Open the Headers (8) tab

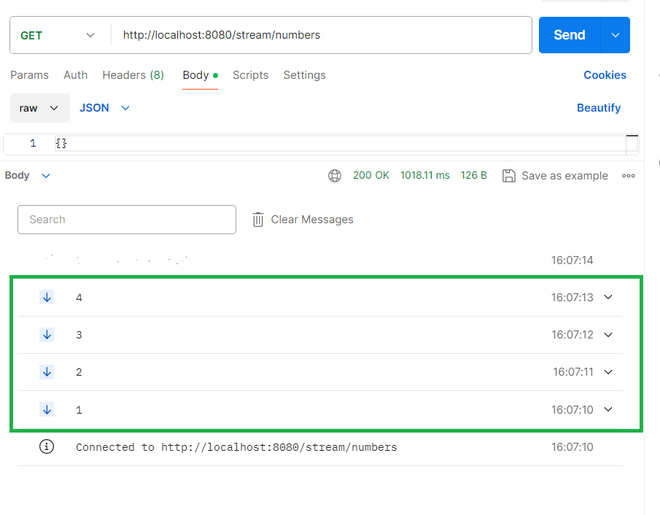(133, 75)
